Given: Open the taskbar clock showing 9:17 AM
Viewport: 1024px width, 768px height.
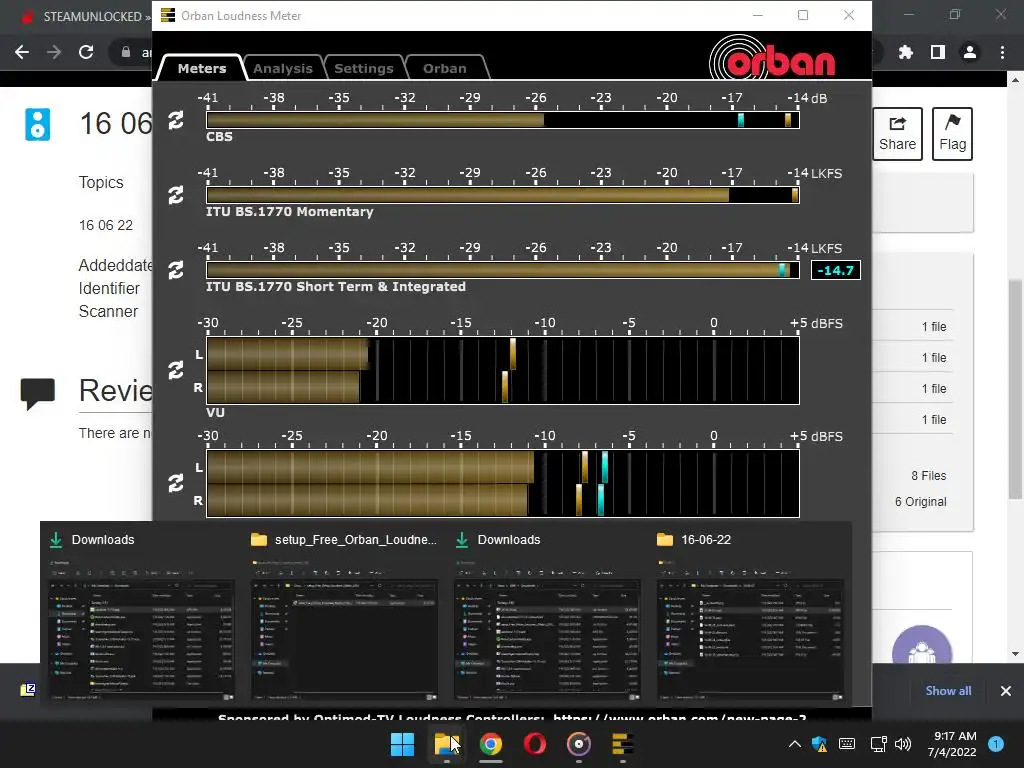Looking at the screenshot, I should click(952, 744).
